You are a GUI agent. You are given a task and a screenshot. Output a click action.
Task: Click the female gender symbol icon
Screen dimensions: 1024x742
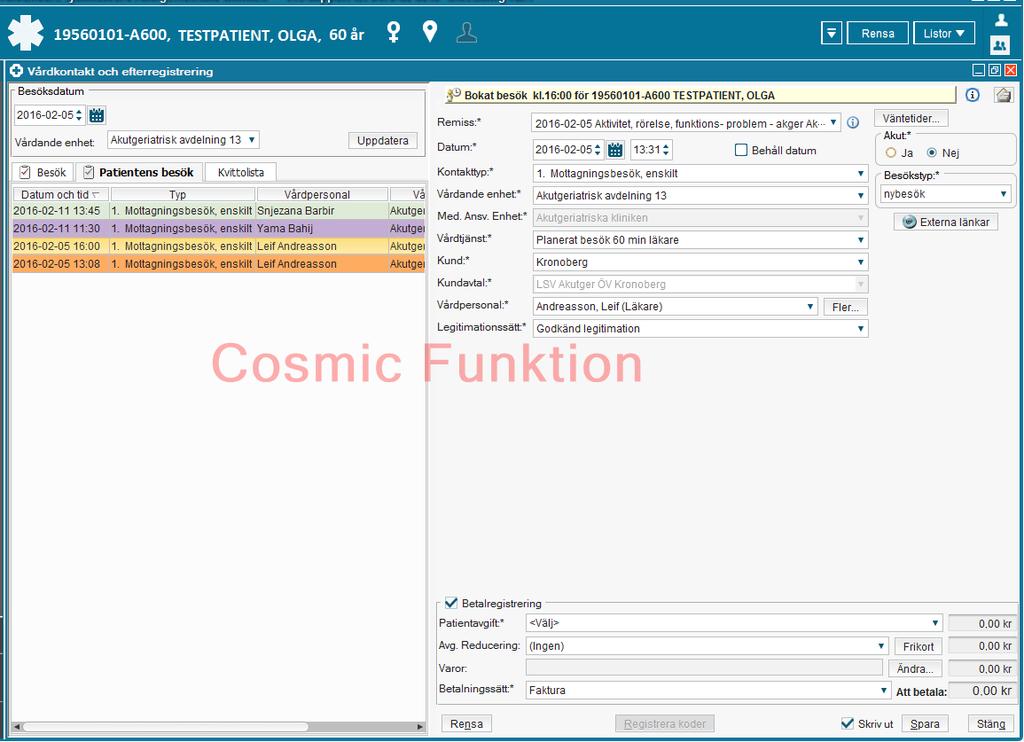(x=394, y=31)
